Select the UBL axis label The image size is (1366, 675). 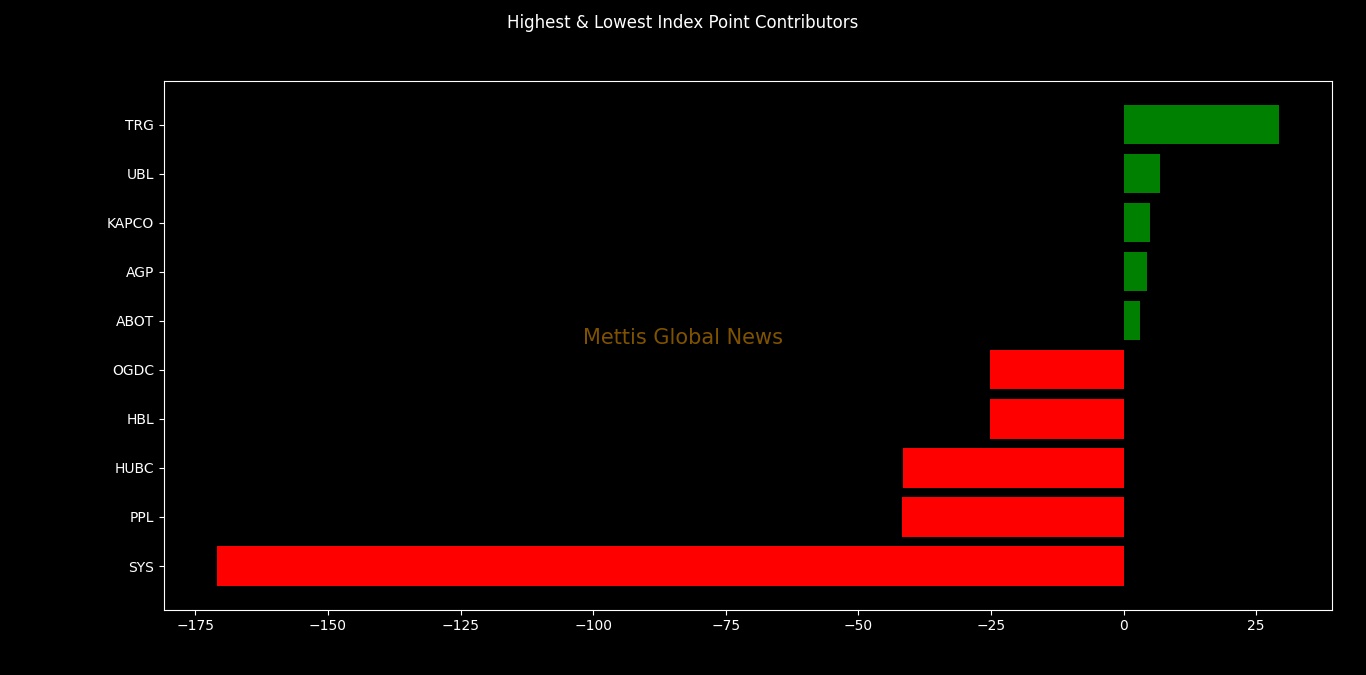pos(140,174)
